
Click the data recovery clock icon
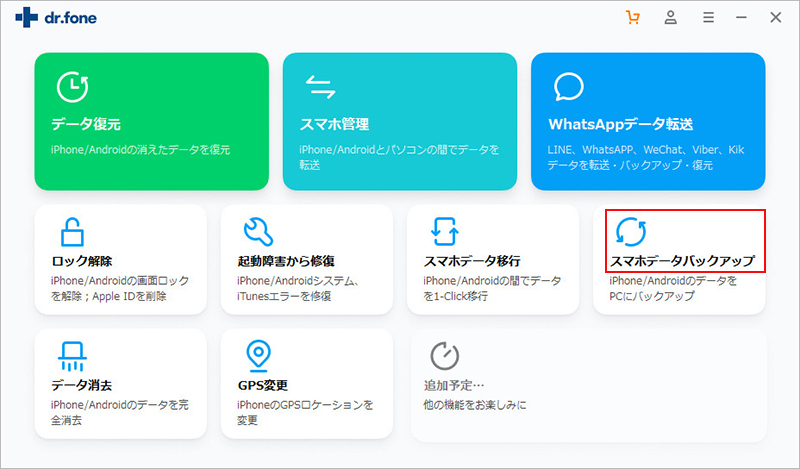point(71,88)
